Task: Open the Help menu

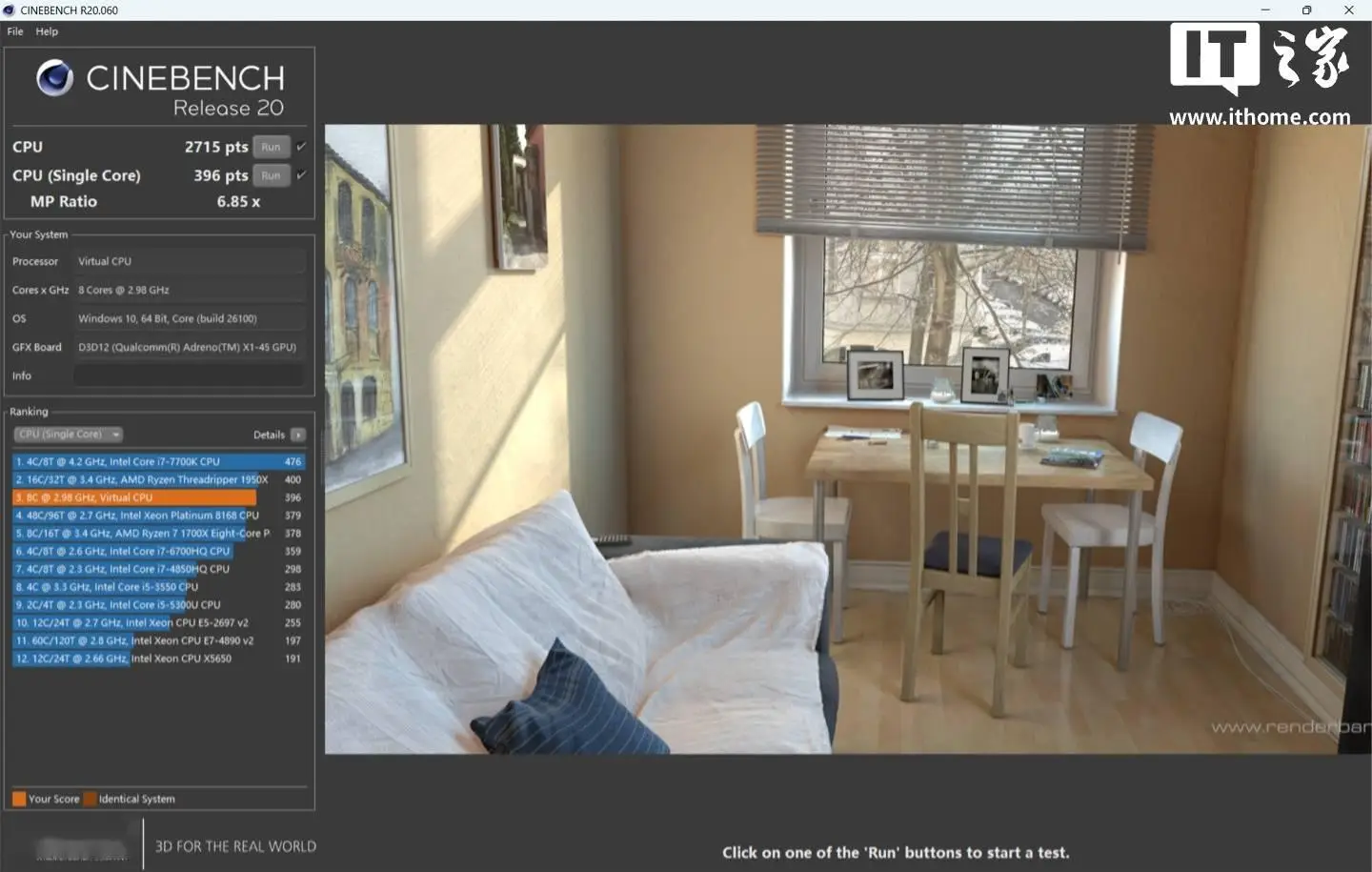Action: click(47, 31)
